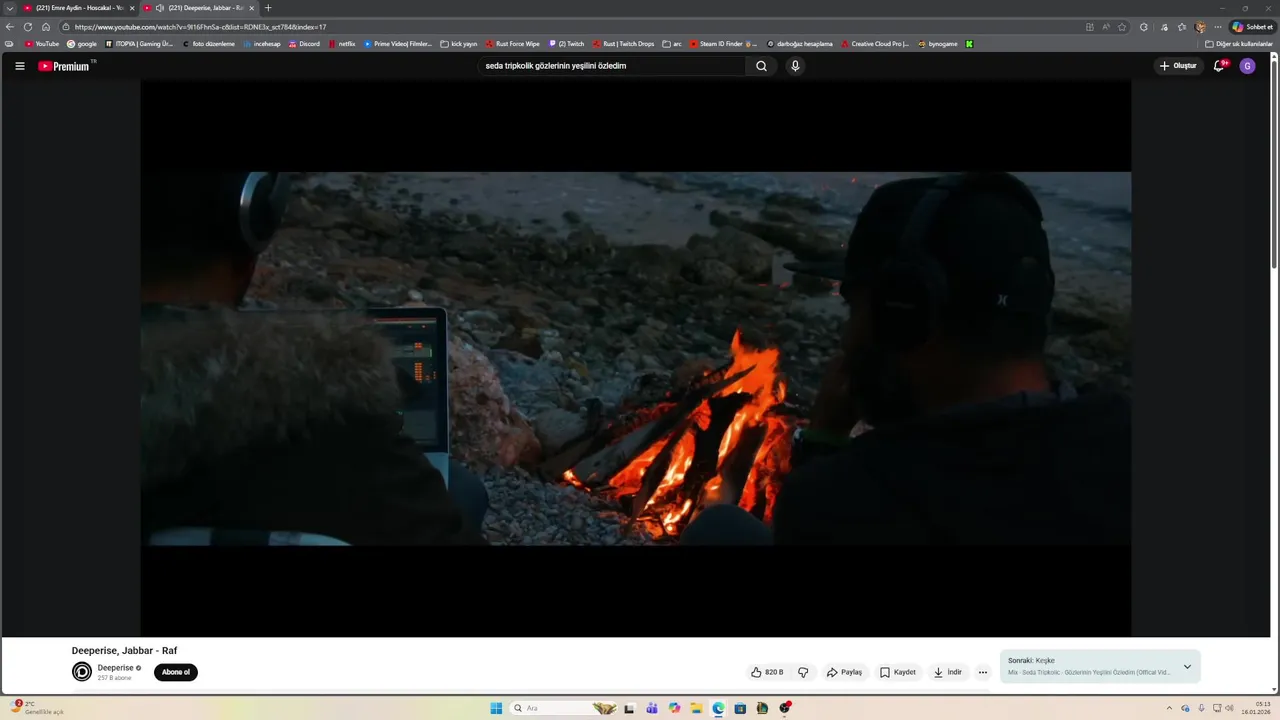This screenshot has height=720, width=1280.
Task: Open browser settings and more menu
Action: [1218, 27]
